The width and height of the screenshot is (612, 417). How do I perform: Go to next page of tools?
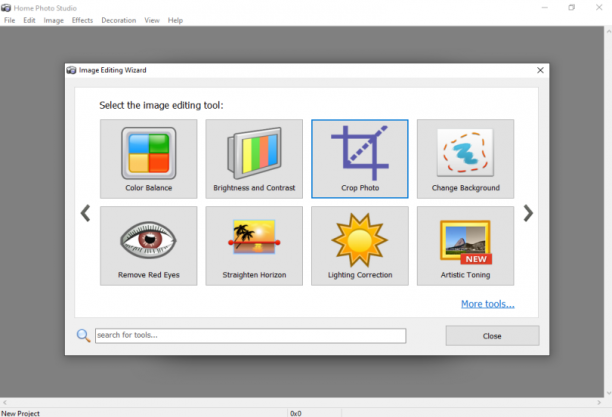pyautogui.click(x=528, y=213)
